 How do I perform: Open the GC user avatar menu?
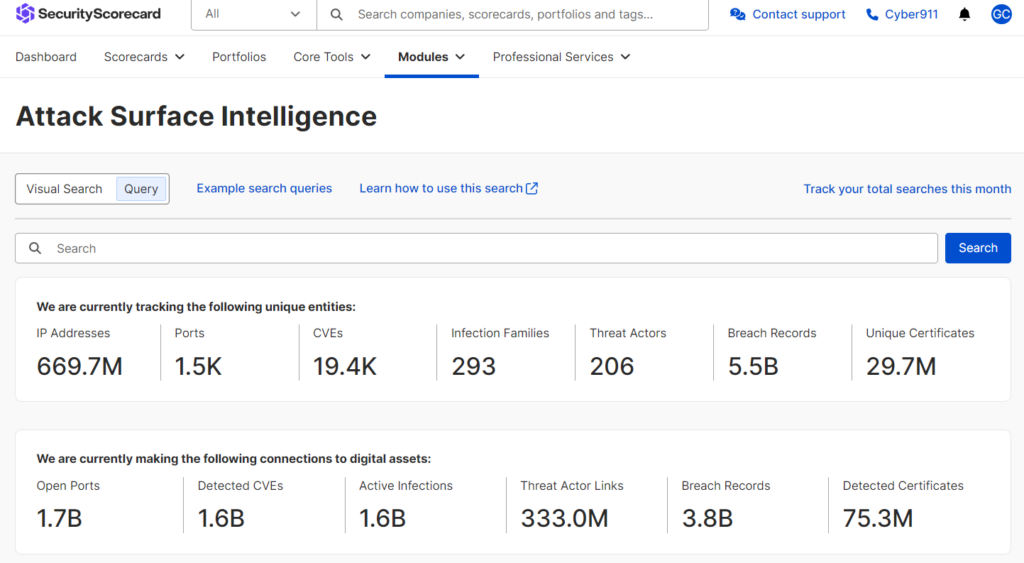(1001, 14)
